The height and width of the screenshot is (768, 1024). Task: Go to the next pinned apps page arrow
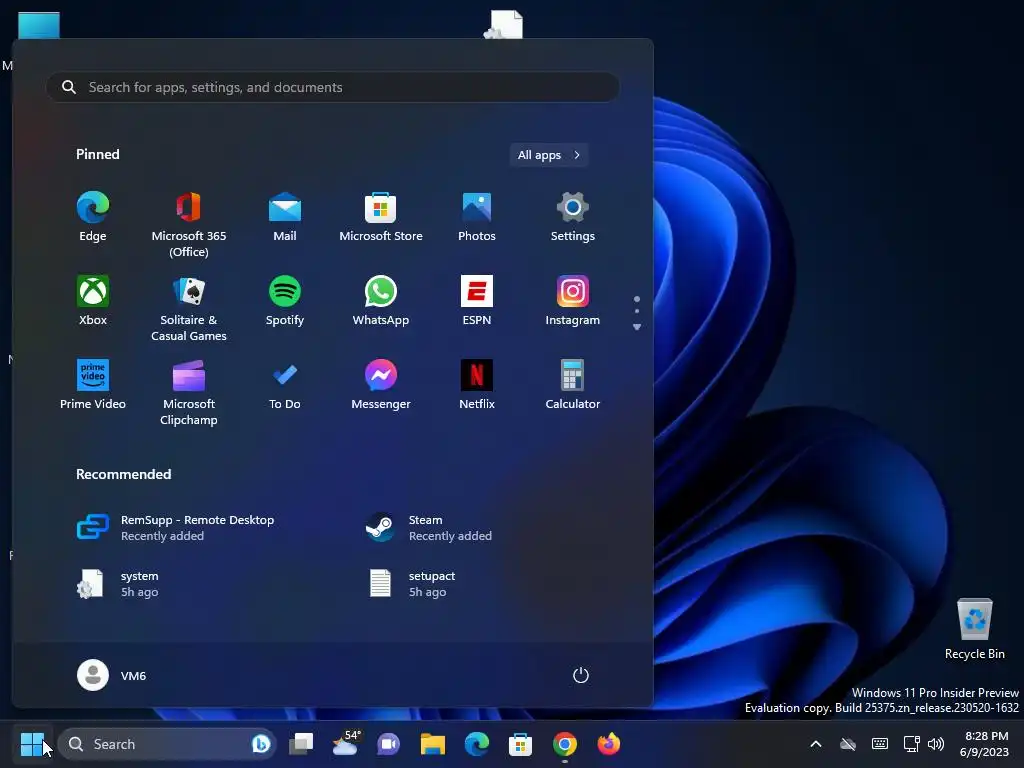(x=637, y=327)
